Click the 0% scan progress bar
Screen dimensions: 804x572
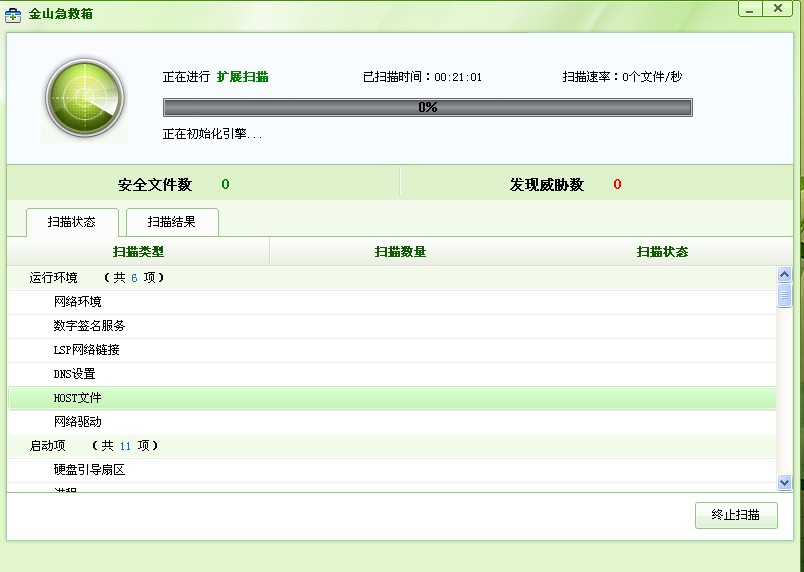coord(428,108)
